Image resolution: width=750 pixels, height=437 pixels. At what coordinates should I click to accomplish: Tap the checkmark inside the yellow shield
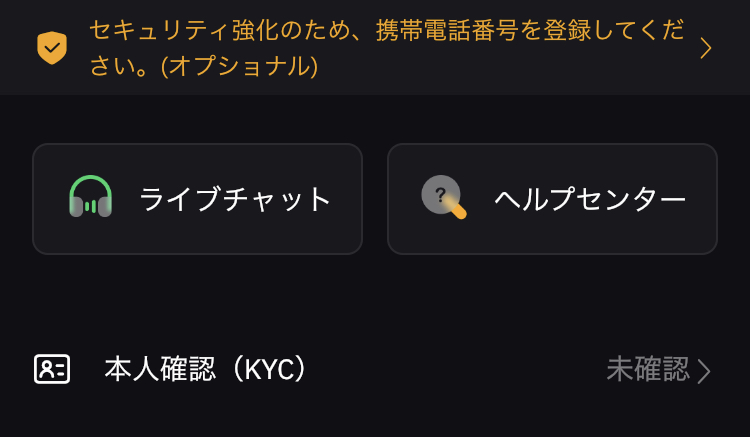[x=52, y=47]
